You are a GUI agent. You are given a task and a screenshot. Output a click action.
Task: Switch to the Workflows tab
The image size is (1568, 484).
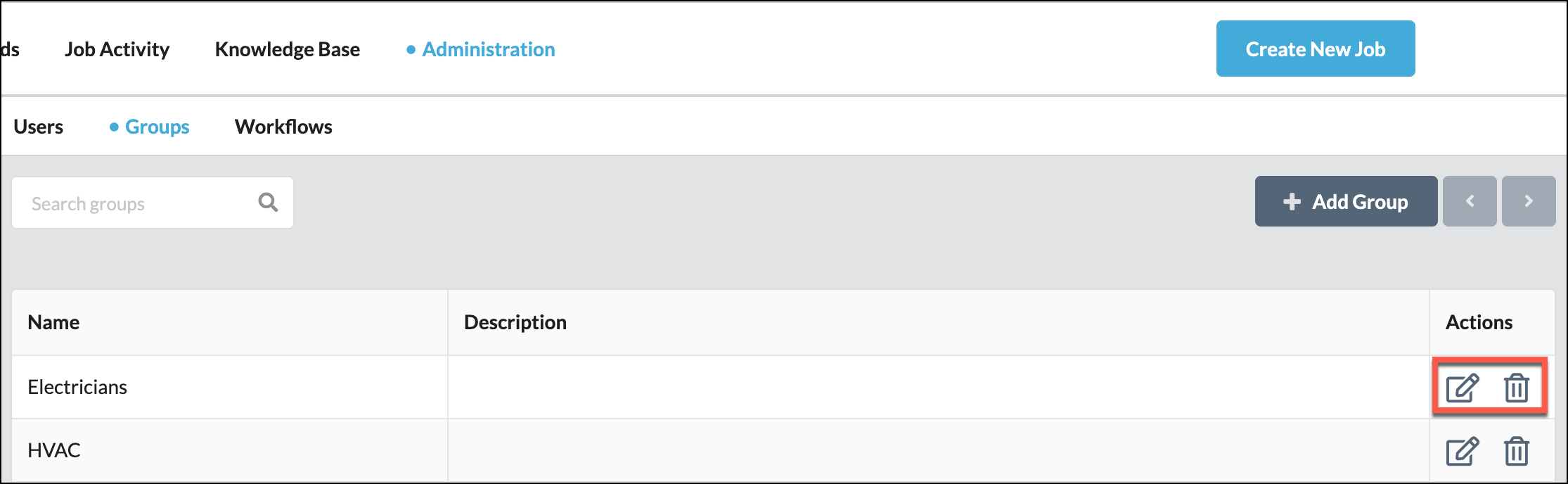(x=283, y=127)
